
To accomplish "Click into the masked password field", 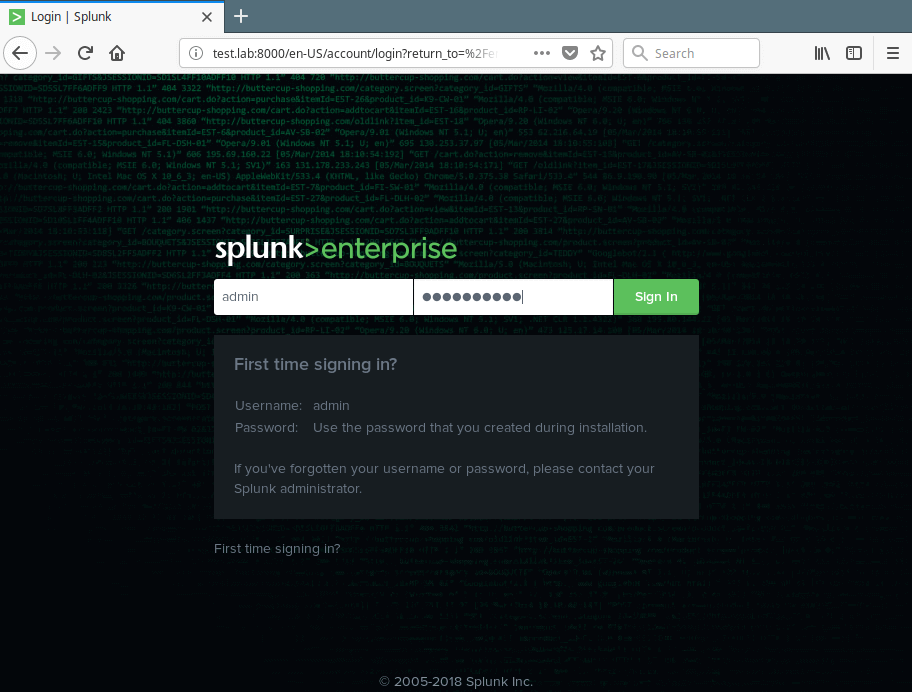I will (512, 297).
